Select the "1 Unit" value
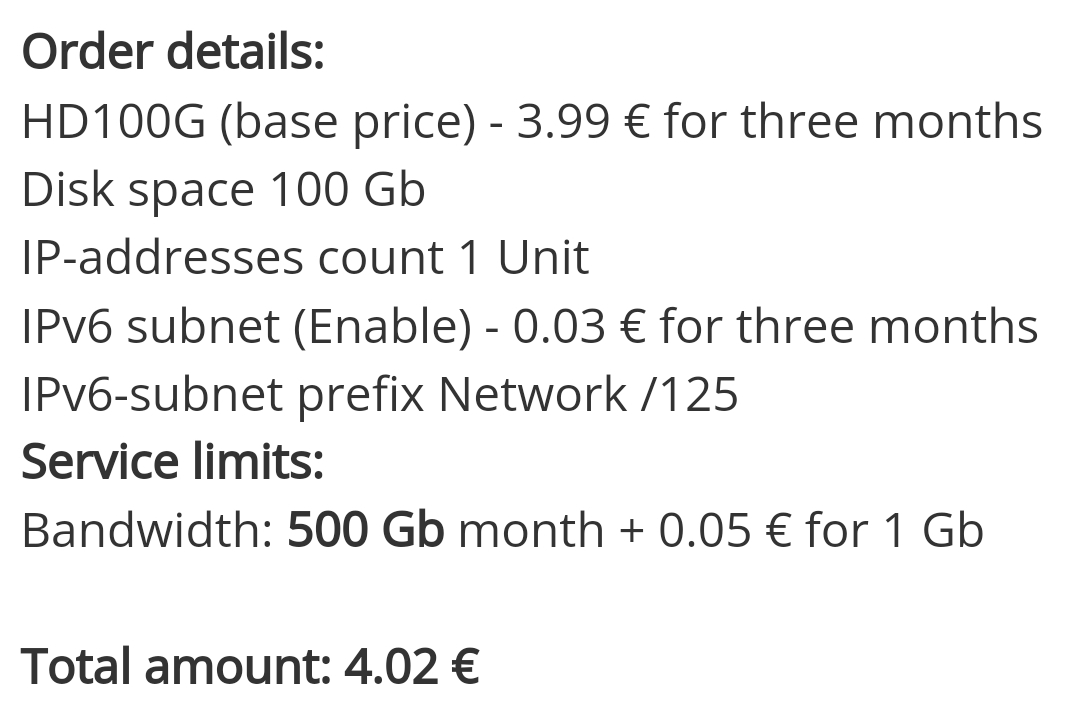This screenshot has height=721, width=1080. pos(524,258)
